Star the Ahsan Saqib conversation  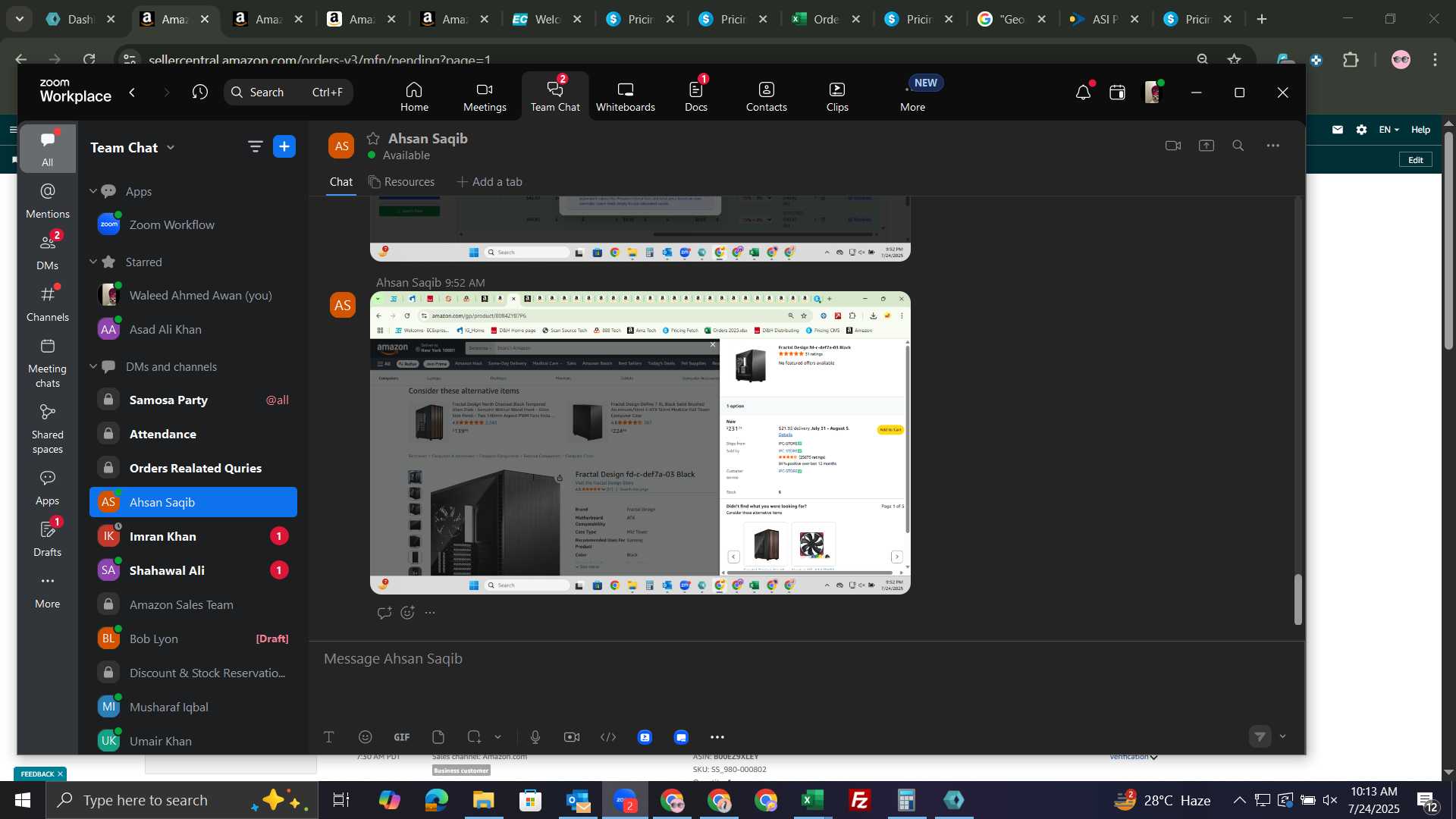pos(373,138)
